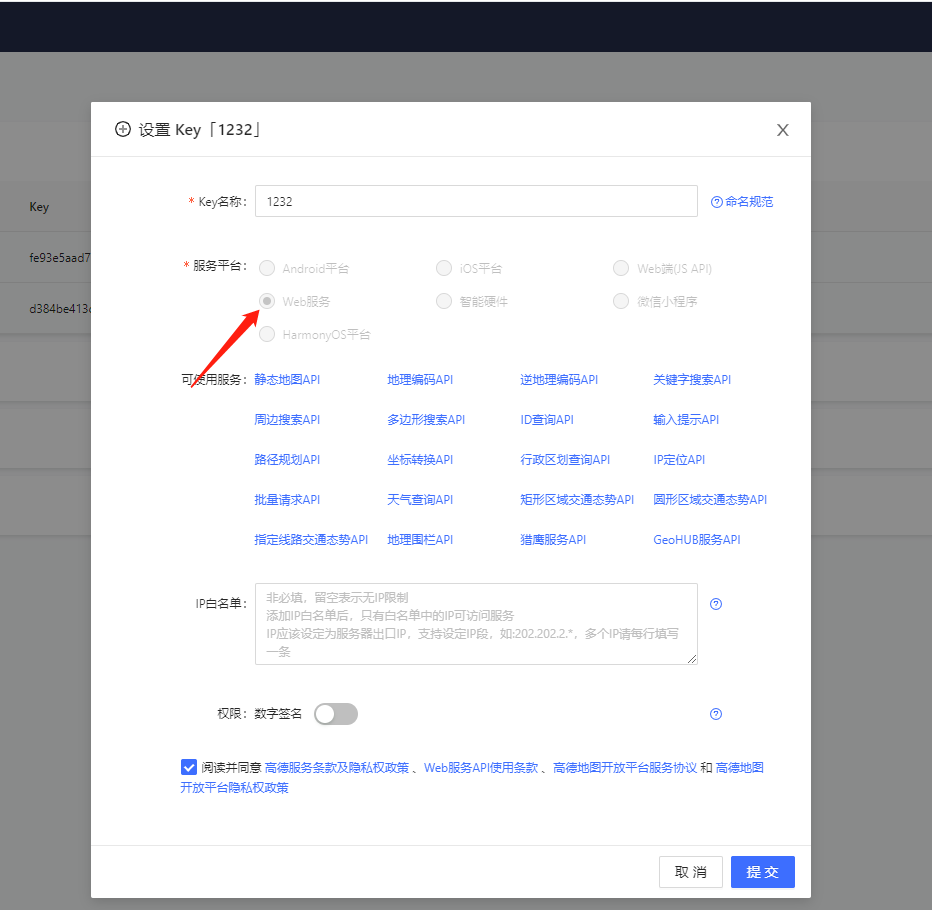Open 高德服务条款及隐私权政策 link
The width and height of the screenshot is (932, 910).
(x=337, y=768)
